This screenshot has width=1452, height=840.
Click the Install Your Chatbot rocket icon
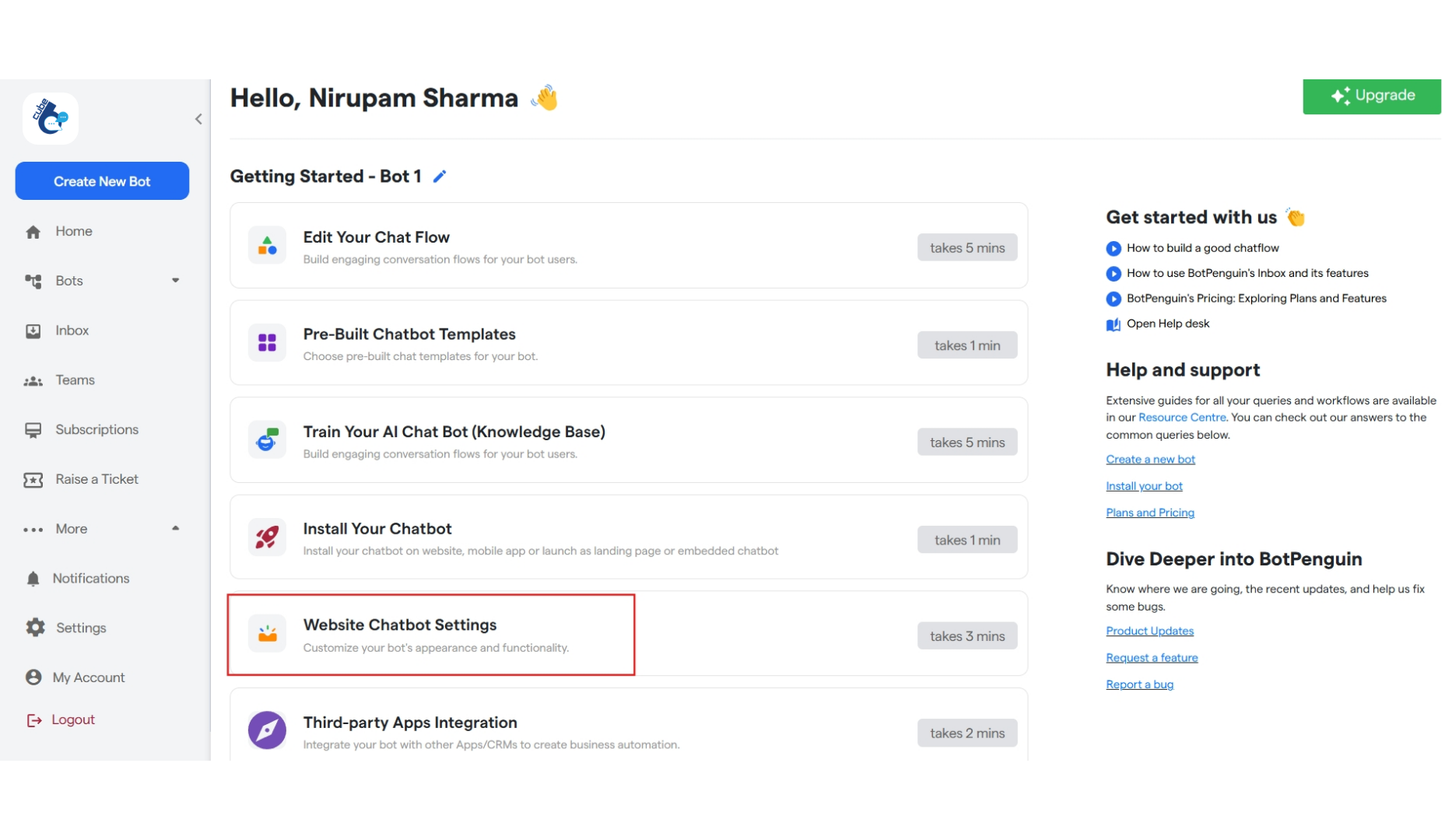pos(267,537)
